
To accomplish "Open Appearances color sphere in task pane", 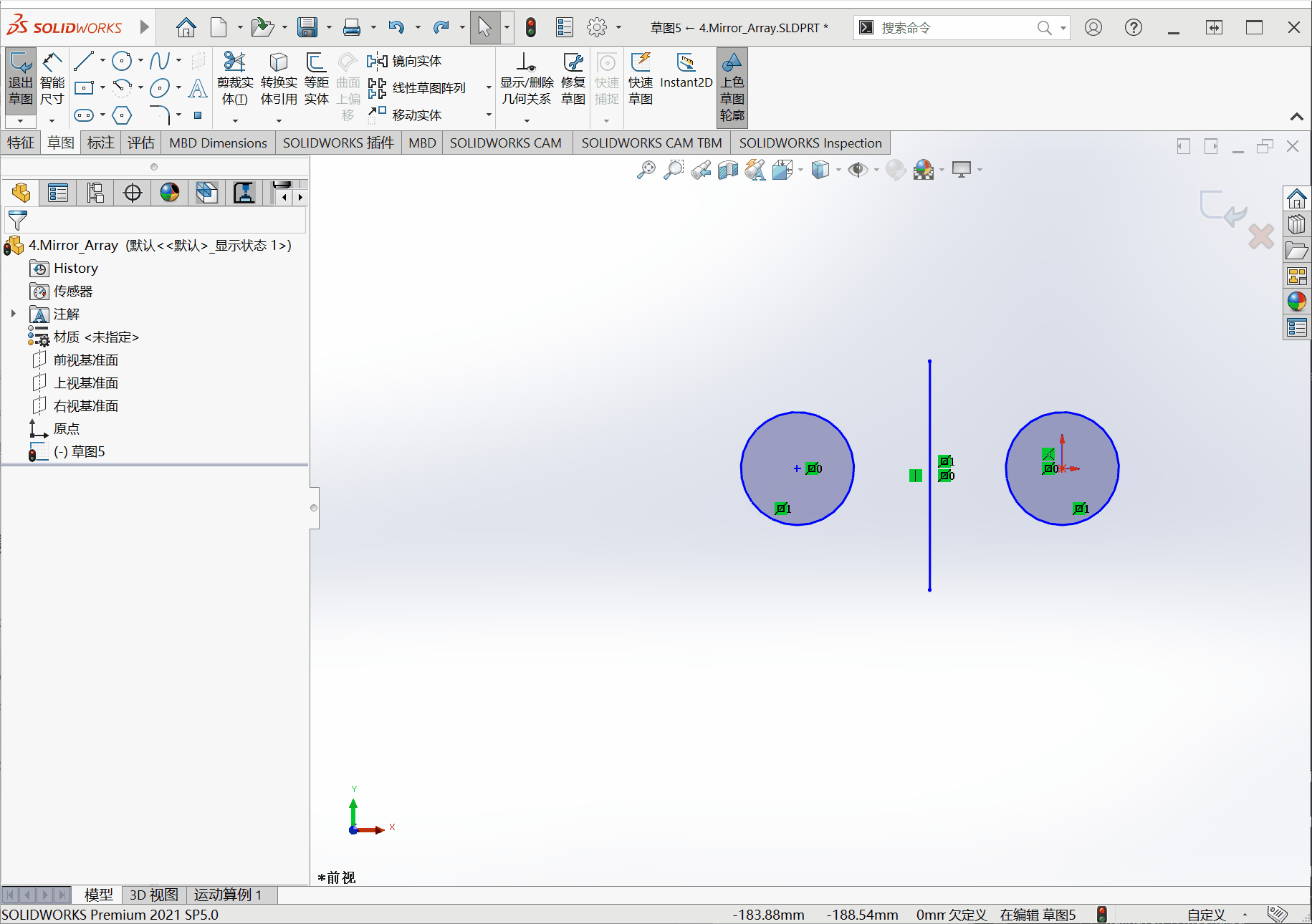I will pos(1296,301).
